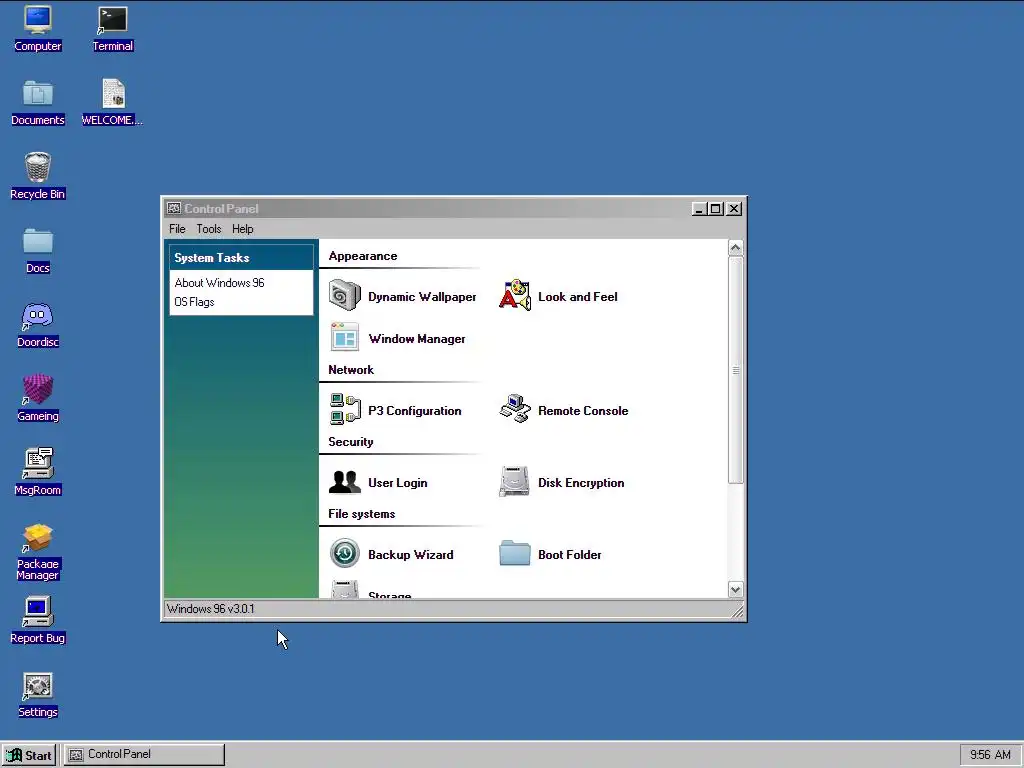The image size is (1024, 768).
Task: Open the User Login icon
Action: click(344, 482)
